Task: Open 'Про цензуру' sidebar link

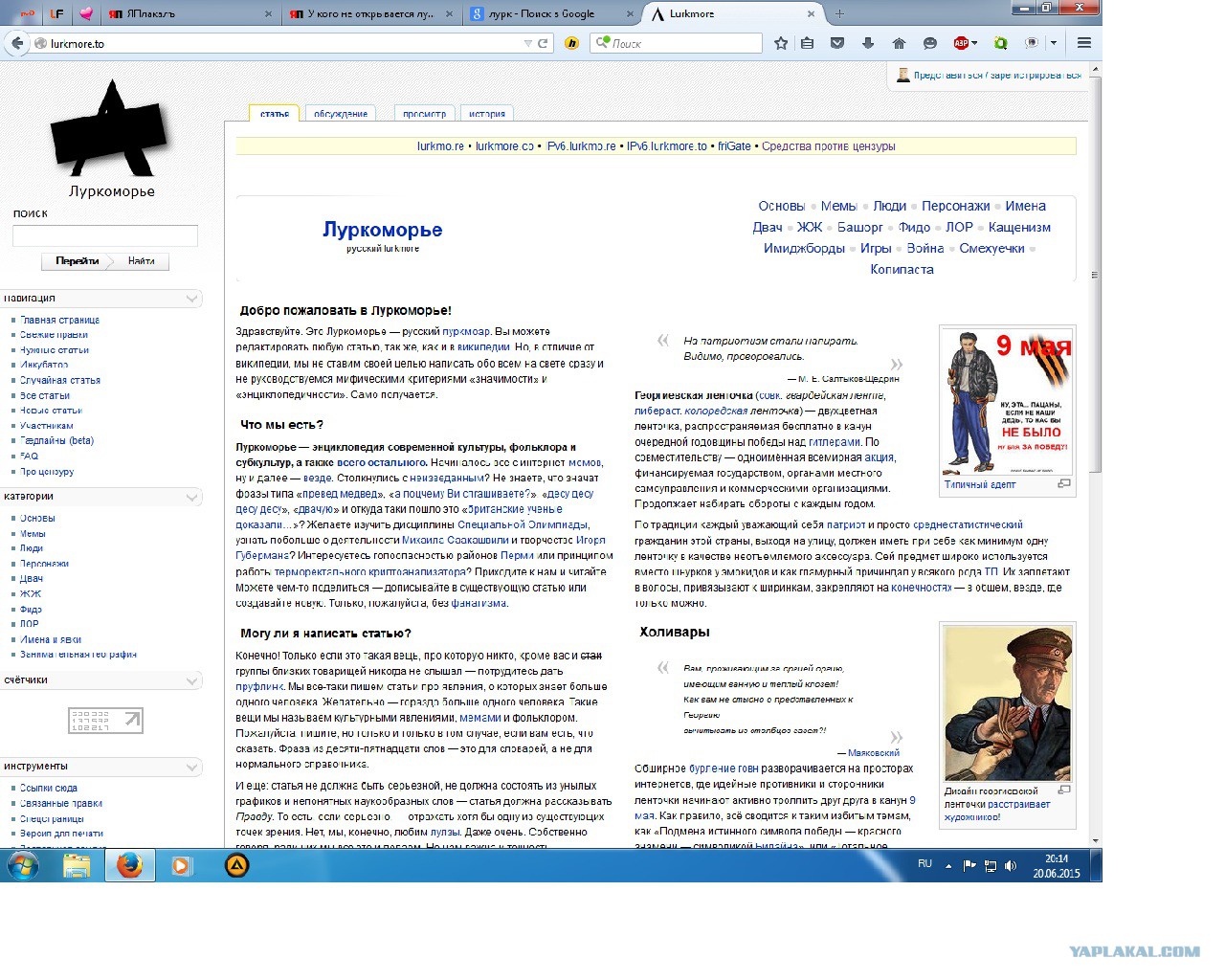Action: click(x=47, y=472)
